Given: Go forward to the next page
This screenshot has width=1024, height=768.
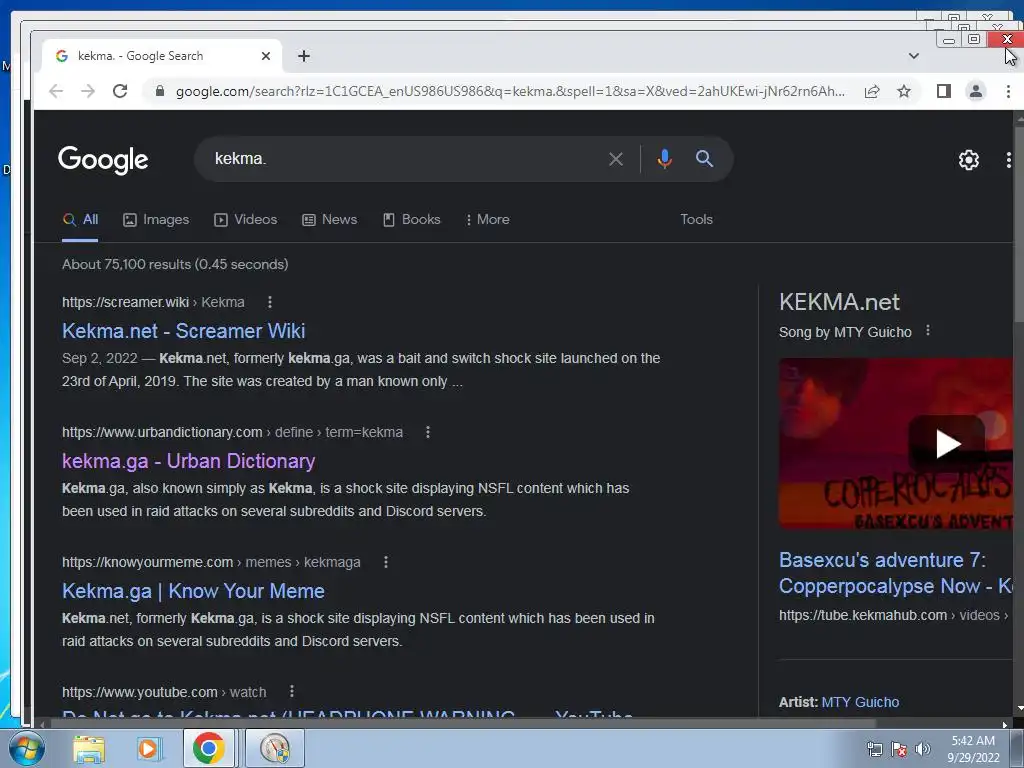Looking at the screenshot, I should 88,91.
